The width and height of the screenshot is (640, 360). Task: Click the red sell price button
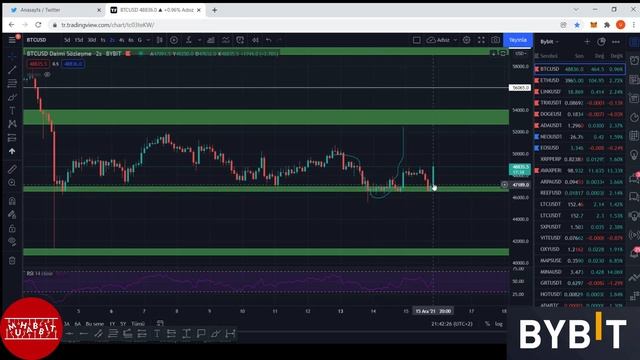coord(38,64)
